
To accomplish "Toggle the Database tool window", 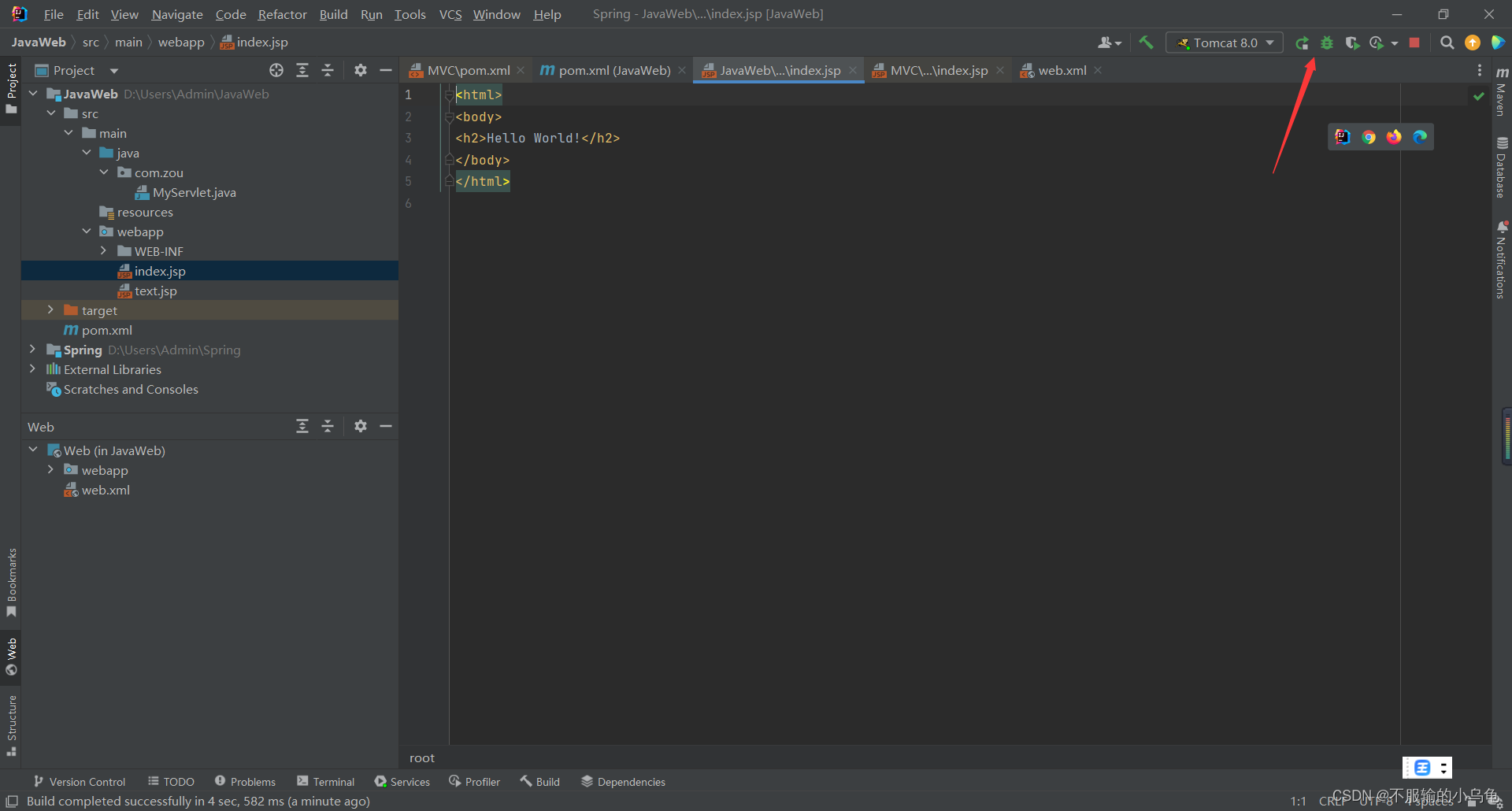I will [x=1502, y=167].
